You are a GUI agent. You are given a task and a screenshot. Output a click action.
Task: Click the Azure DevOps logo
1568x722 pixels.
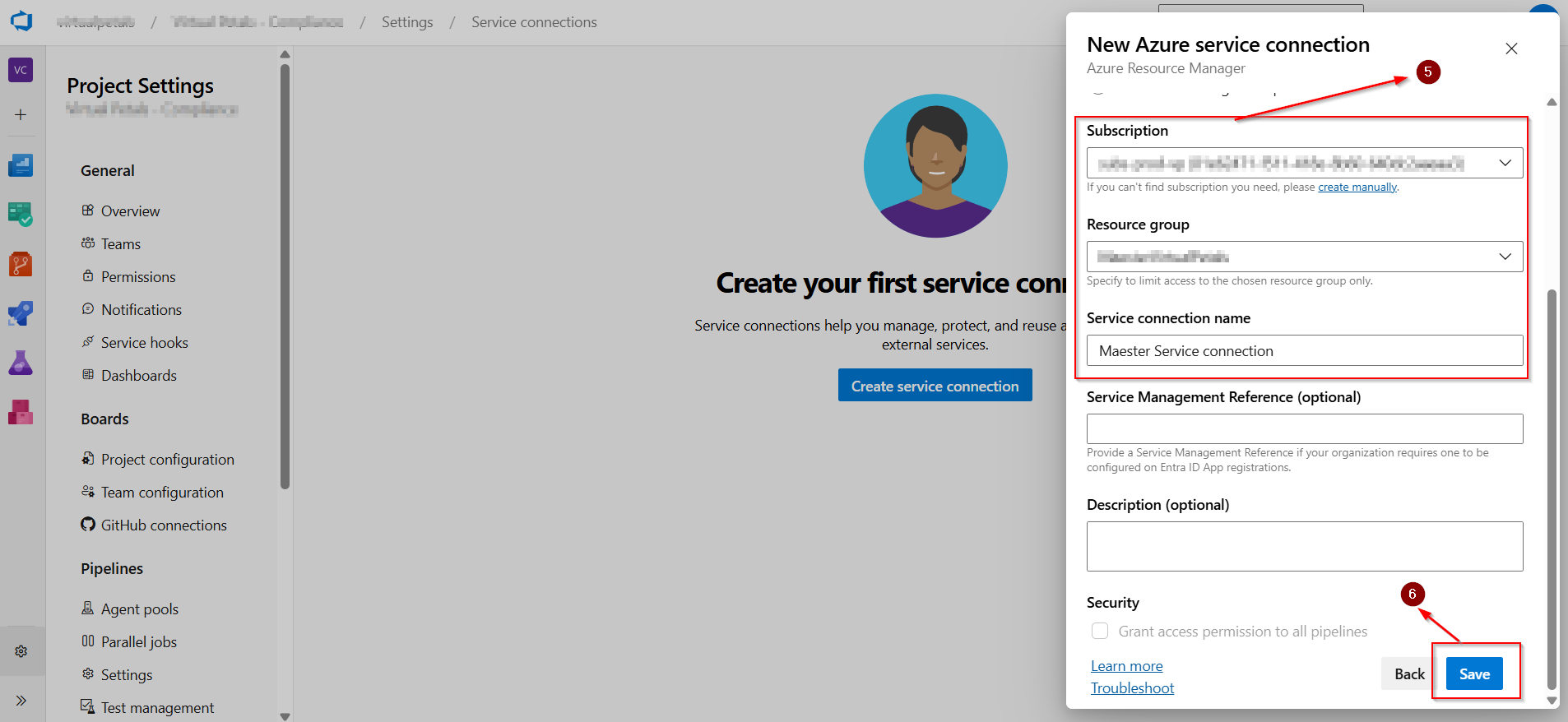tap(21, 21)
